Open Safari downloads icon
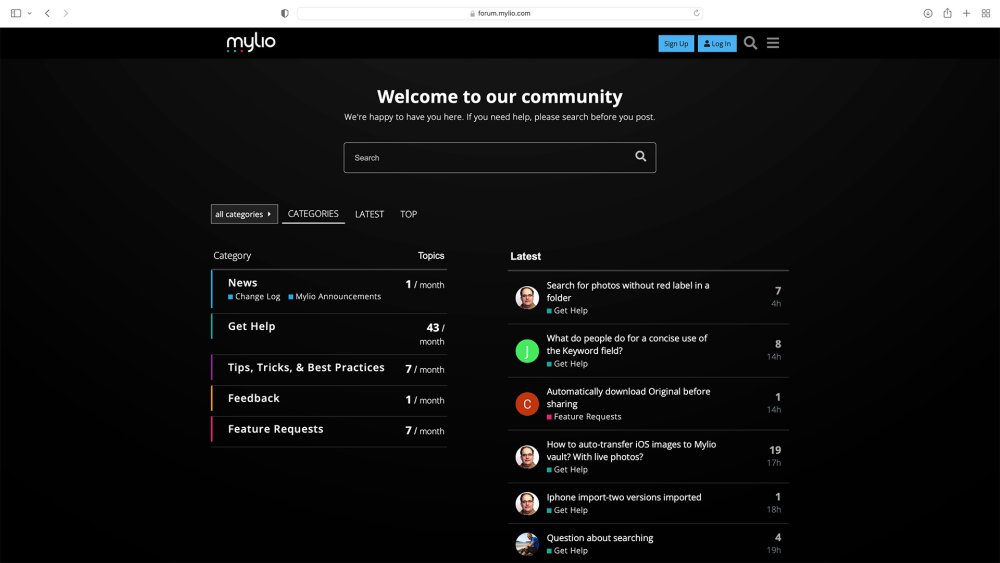1000x563 pixels. (928, 13)
